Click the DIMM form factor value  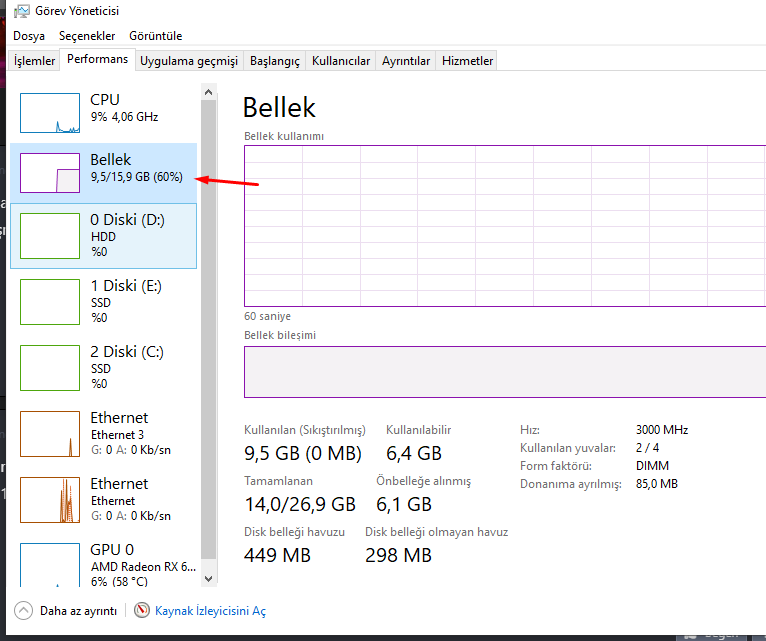652,466
